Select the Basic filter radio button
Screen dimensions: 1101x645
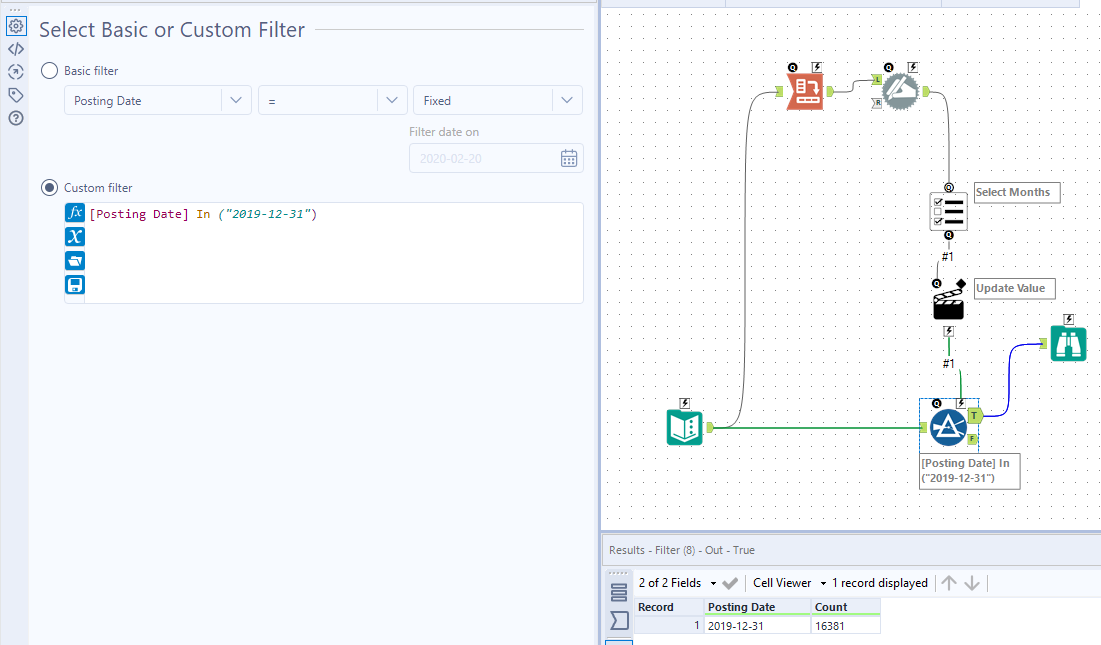click(49, 71)
